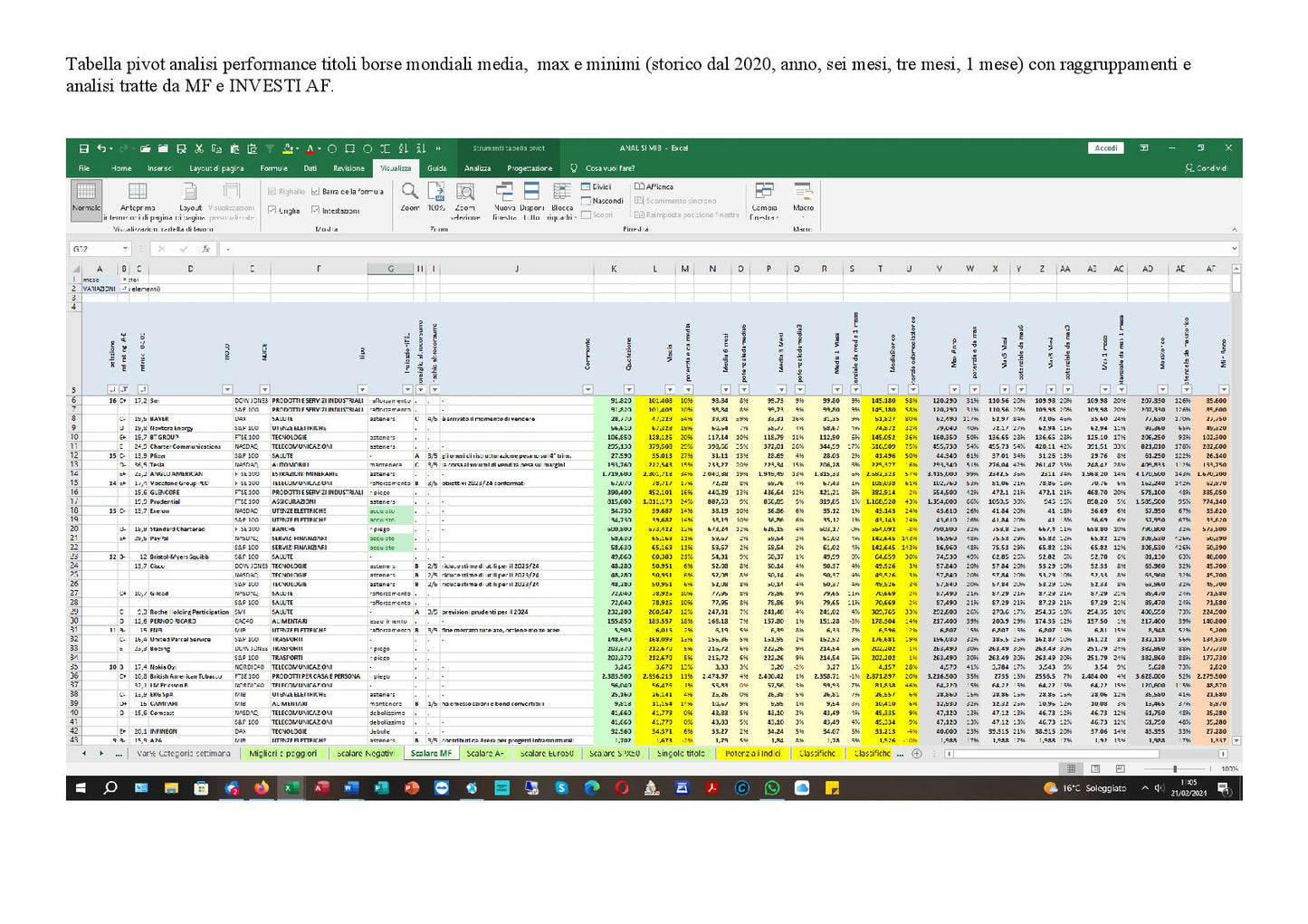Click the column G header
Image resolution: width=1308 pixels, height=924 pixels.
point(390,269)
